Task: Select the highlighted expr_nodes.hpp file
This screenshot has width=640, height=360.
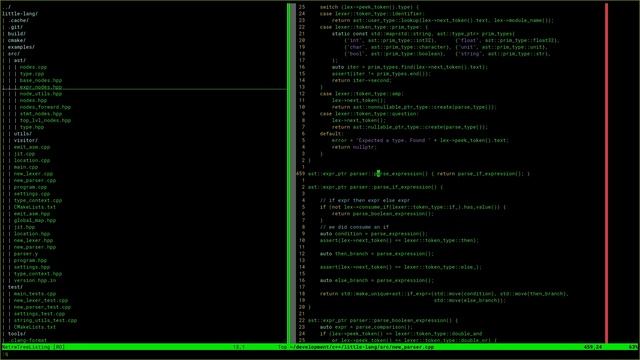Action: tap(41, 87)
